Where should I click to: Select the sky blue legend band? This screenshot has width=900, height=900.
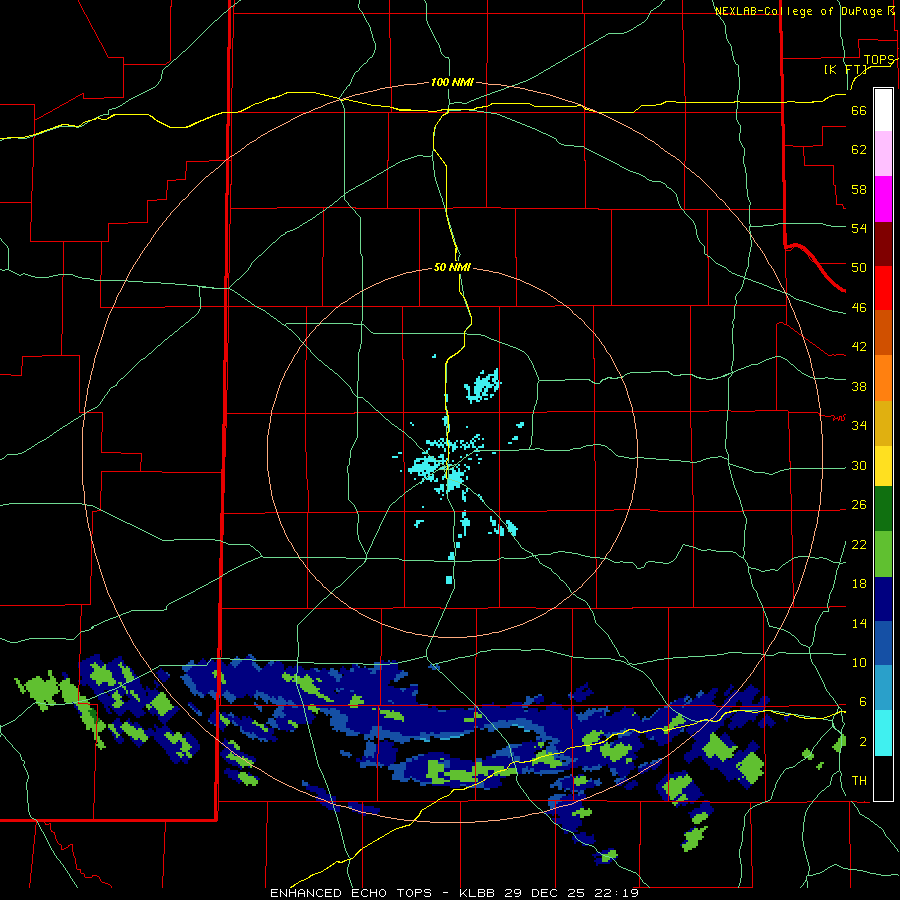pos(883,688)
